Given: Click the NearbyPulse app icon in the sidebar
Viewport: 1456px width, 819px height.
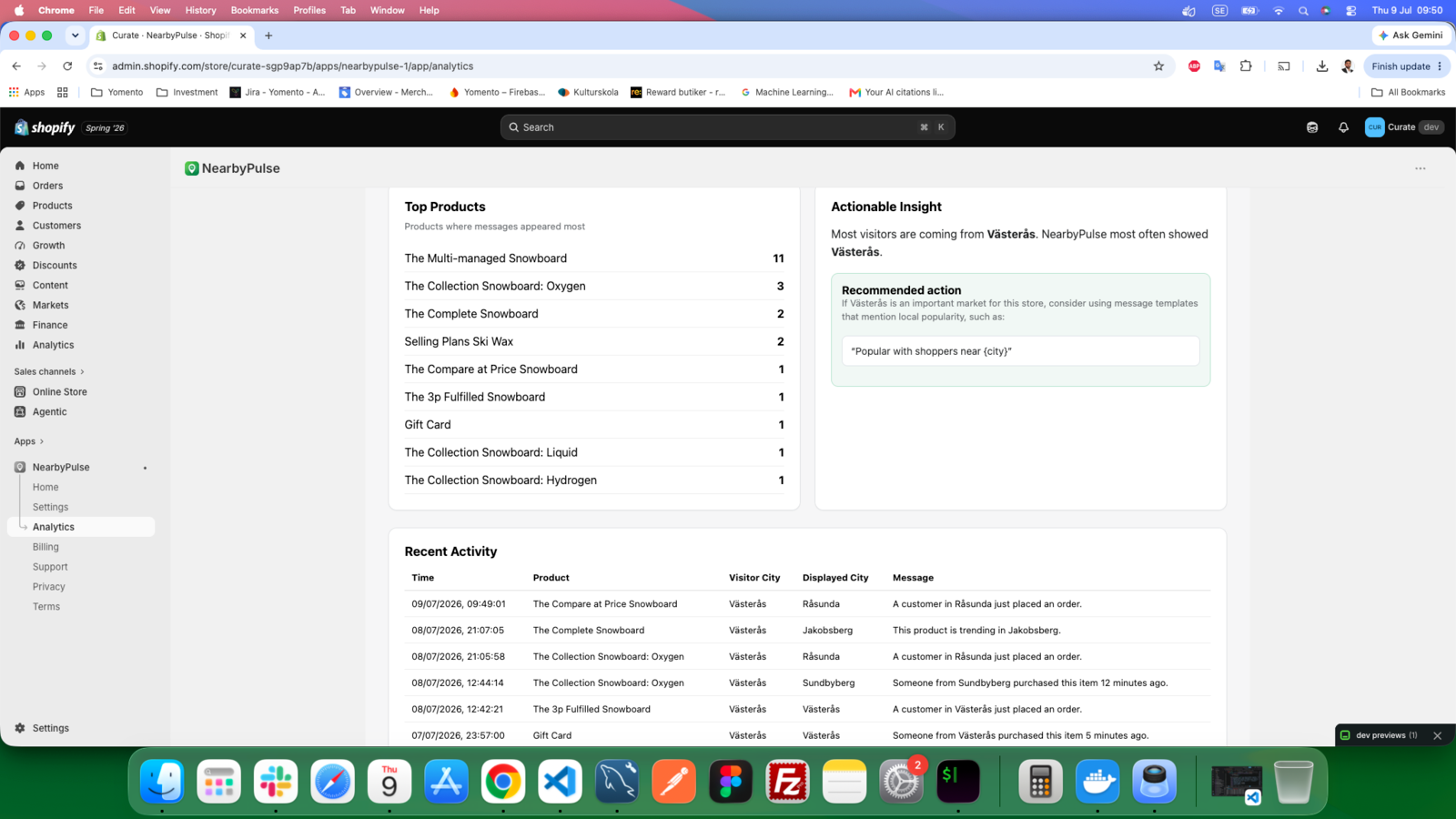Looking at the screenshot, I should click(x=20, y=467).
